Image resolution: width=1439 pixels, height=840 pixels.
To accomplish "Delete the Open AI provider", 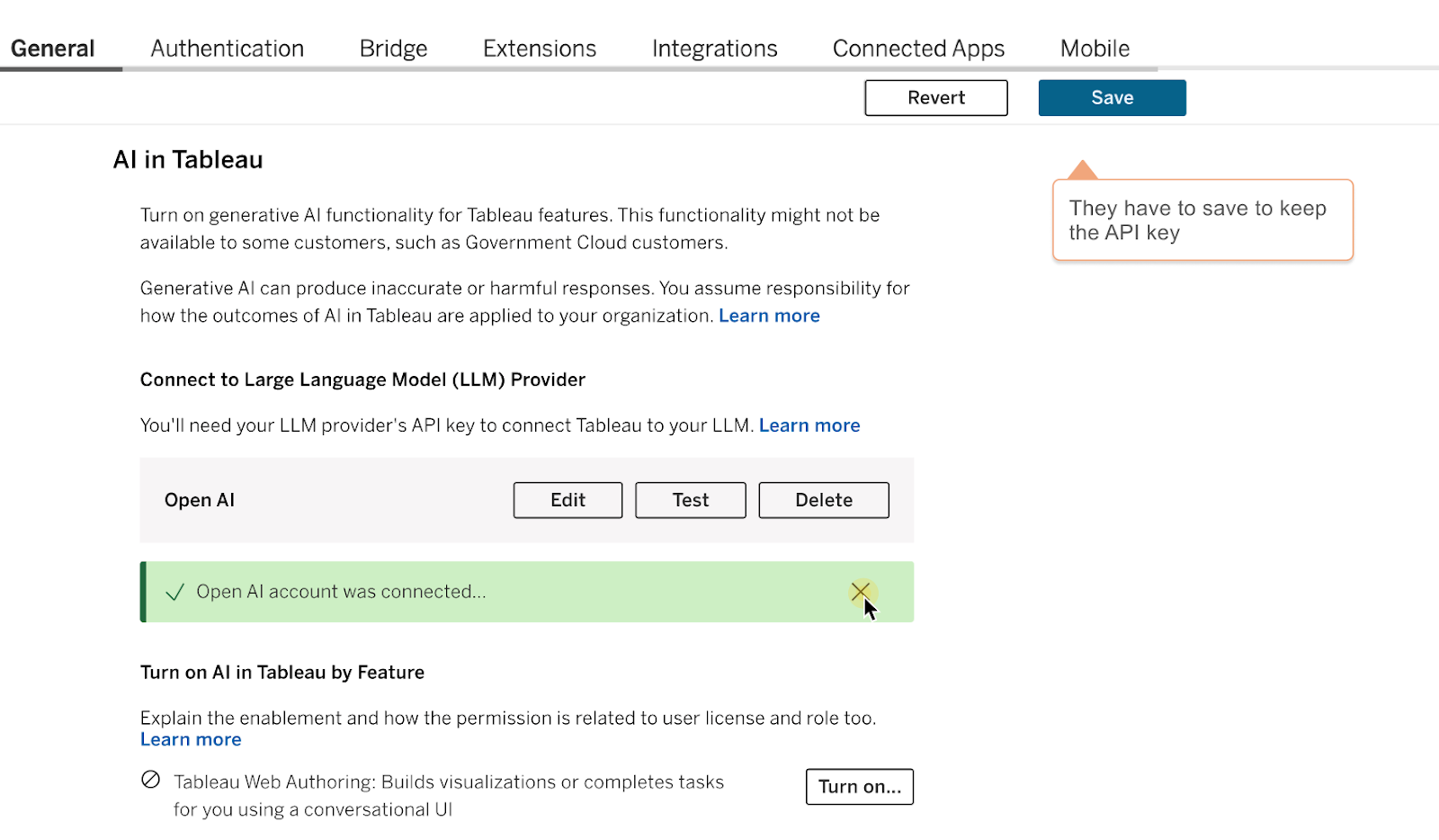I will [x=823, y=500].
